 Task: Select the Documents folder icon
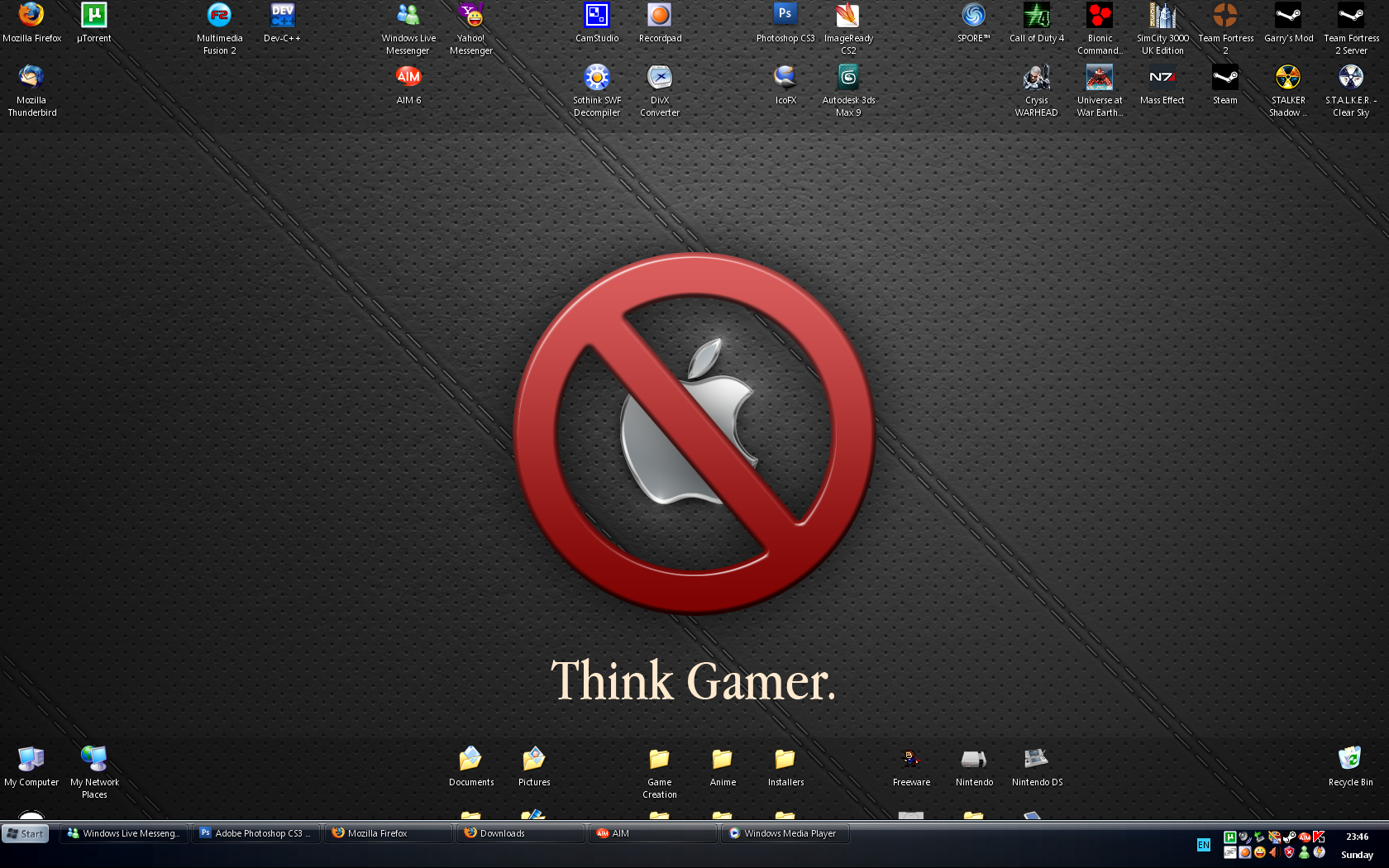pos(471,766)
